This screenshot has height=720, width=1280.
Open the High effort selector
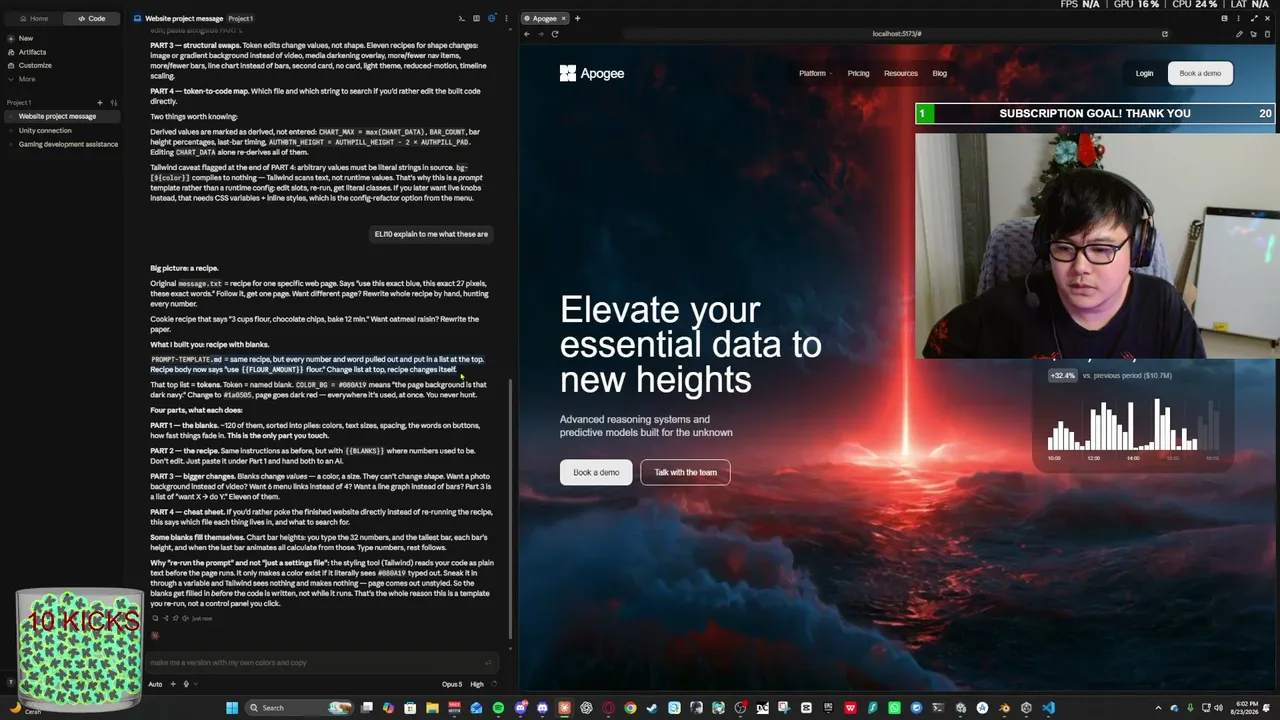coord(477,684)
